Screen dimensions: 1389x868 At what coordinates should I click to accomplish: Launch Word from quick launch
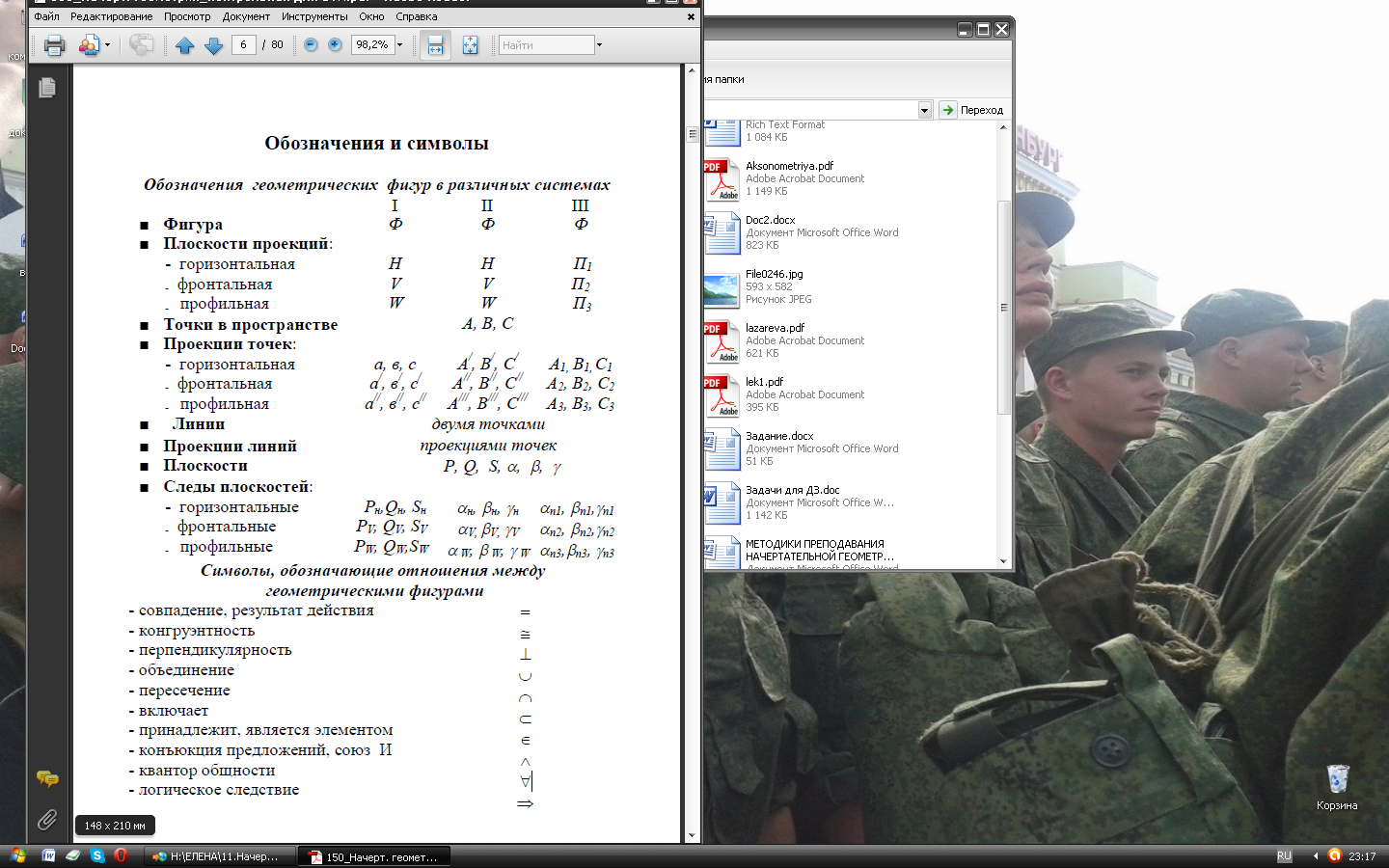pyautogui.click(x=48, y=855)
